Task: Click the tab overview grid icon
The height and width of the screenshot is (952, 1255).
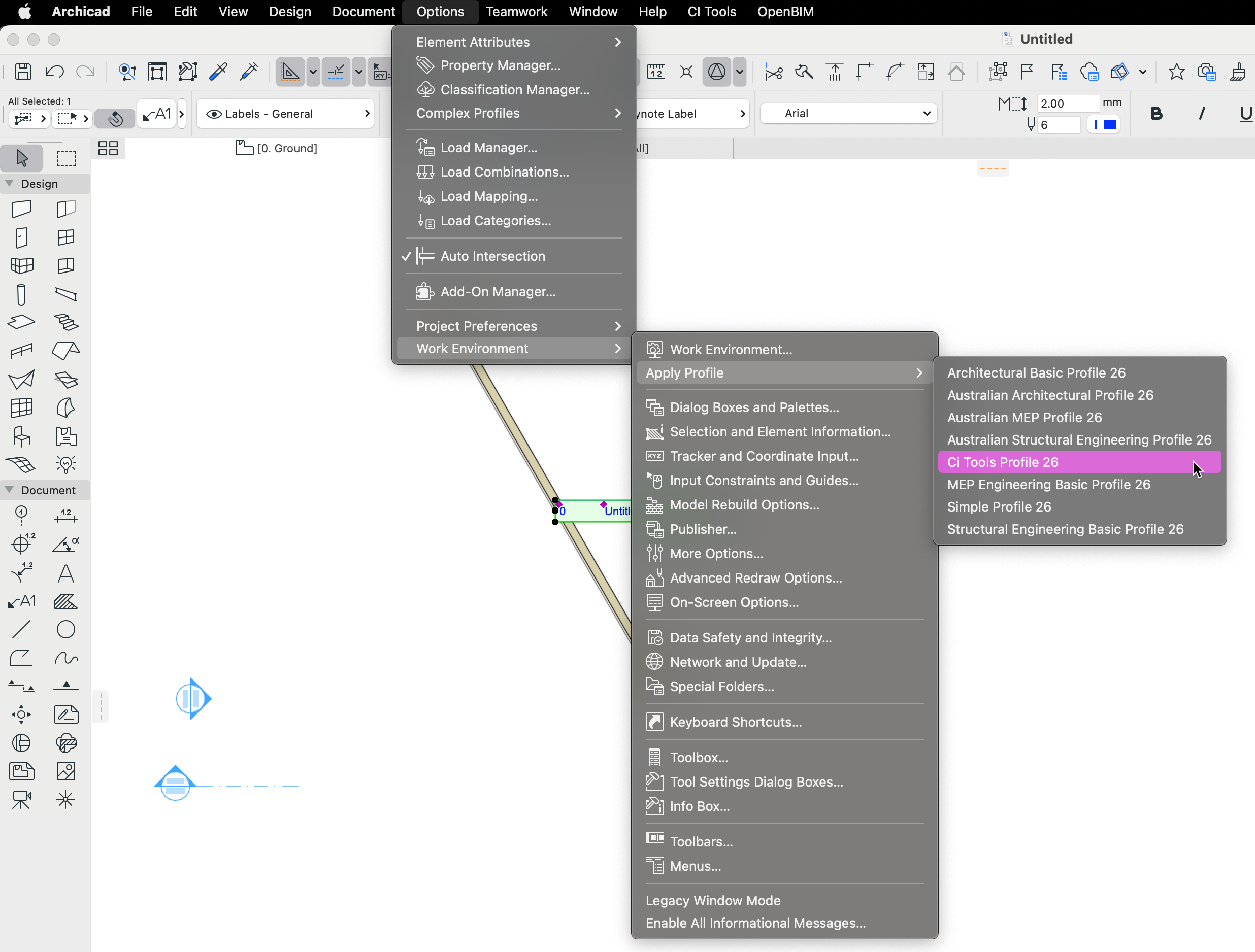Action: [x=108, y=149]
